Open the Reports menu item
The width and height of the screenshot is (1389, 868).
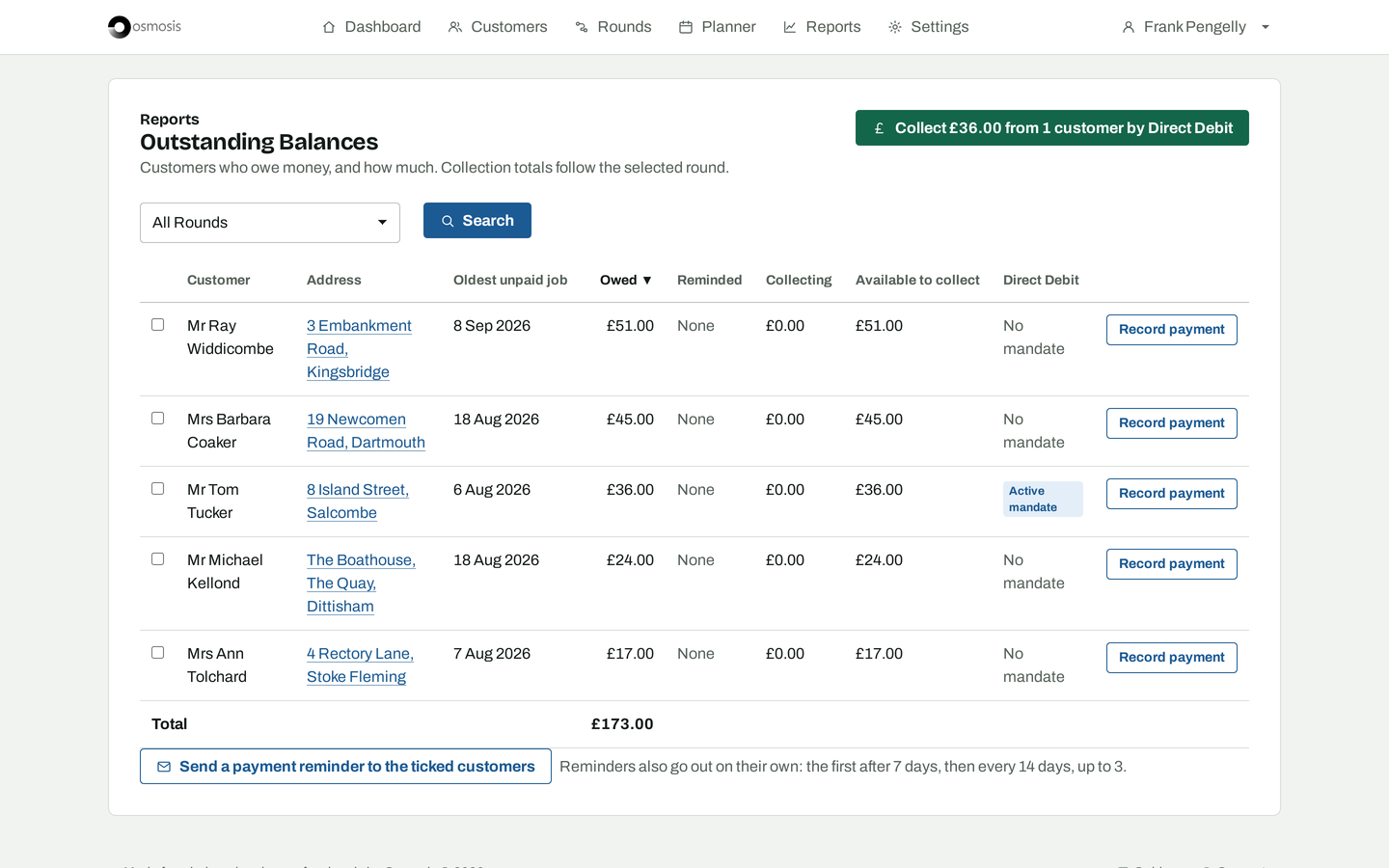point(822,27)
